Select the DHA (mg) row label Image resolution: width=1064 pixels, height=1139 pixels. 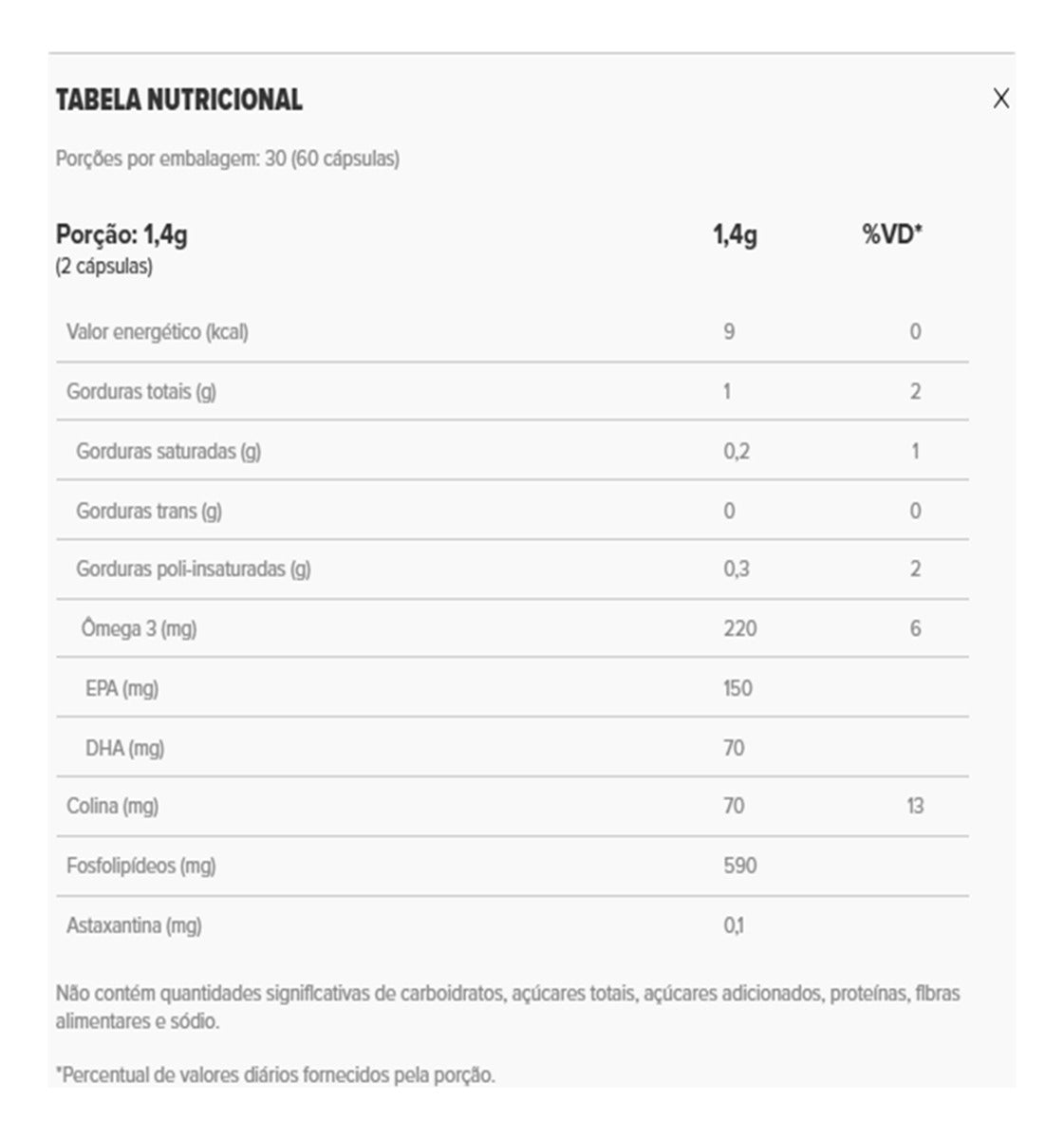tap(124, 748)
